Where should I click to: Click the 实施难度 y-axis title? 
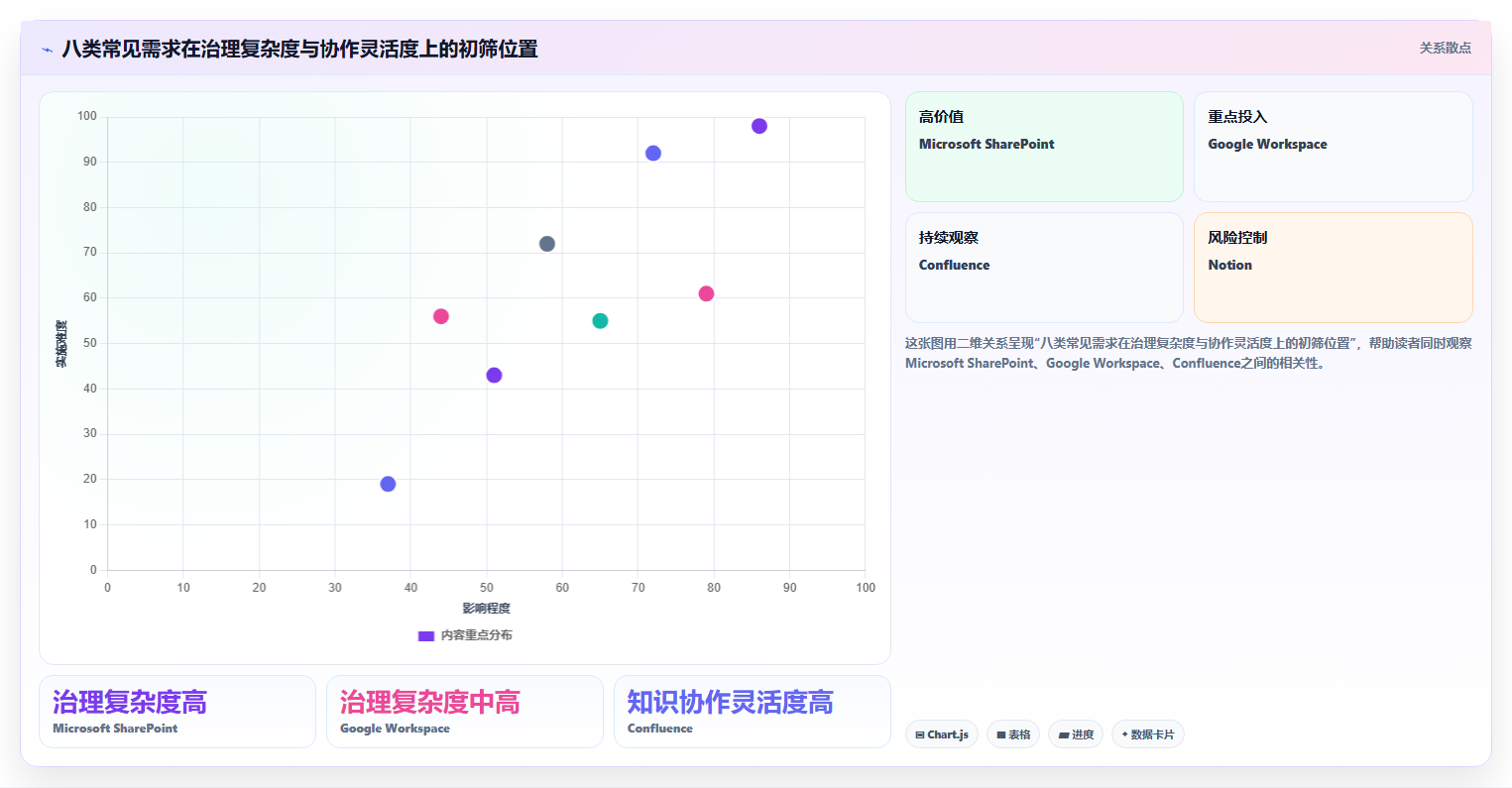pos(61,344)
